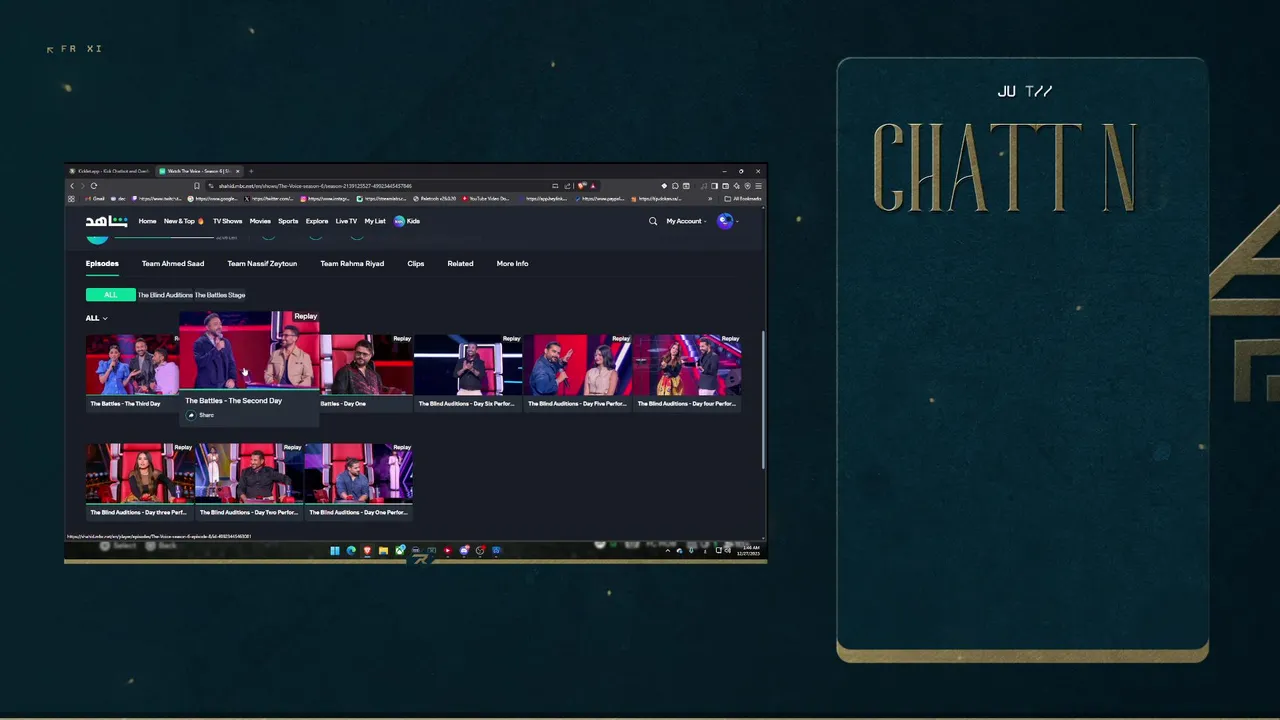Open the Clips tab
The width and height of the screenshot is (1280, 720).
(x=416, y=264)
